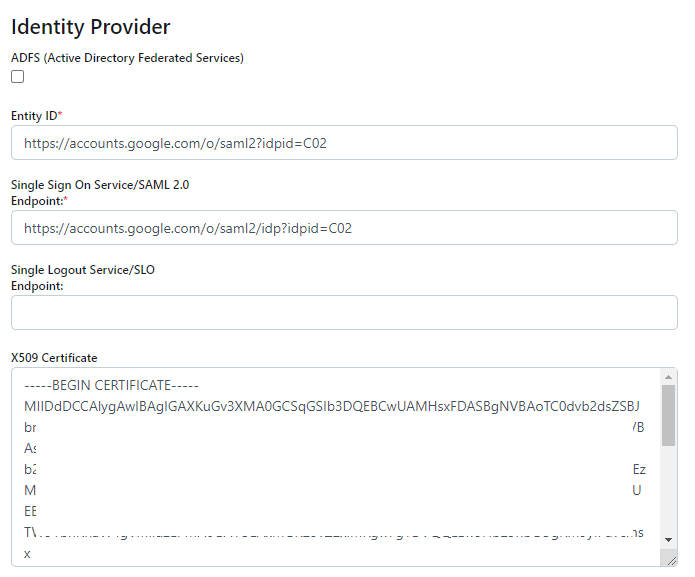Click the ADFS (Active Directory Federated Services) label
The image size is (695, 577).
tap(127, 58)
